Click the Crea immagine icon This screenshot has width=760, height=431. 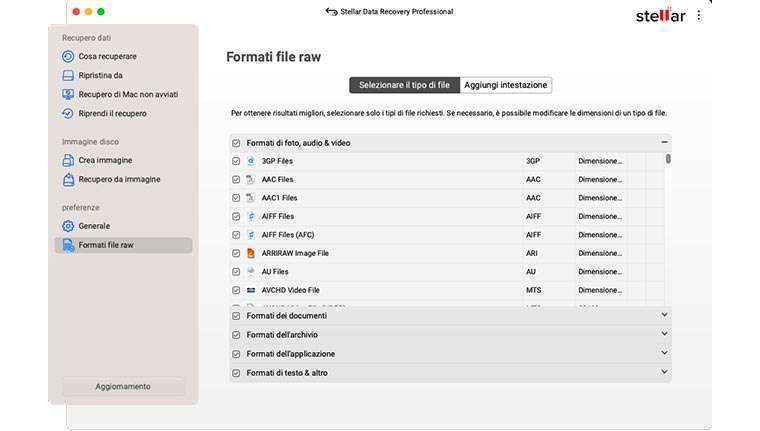(68, 160)
